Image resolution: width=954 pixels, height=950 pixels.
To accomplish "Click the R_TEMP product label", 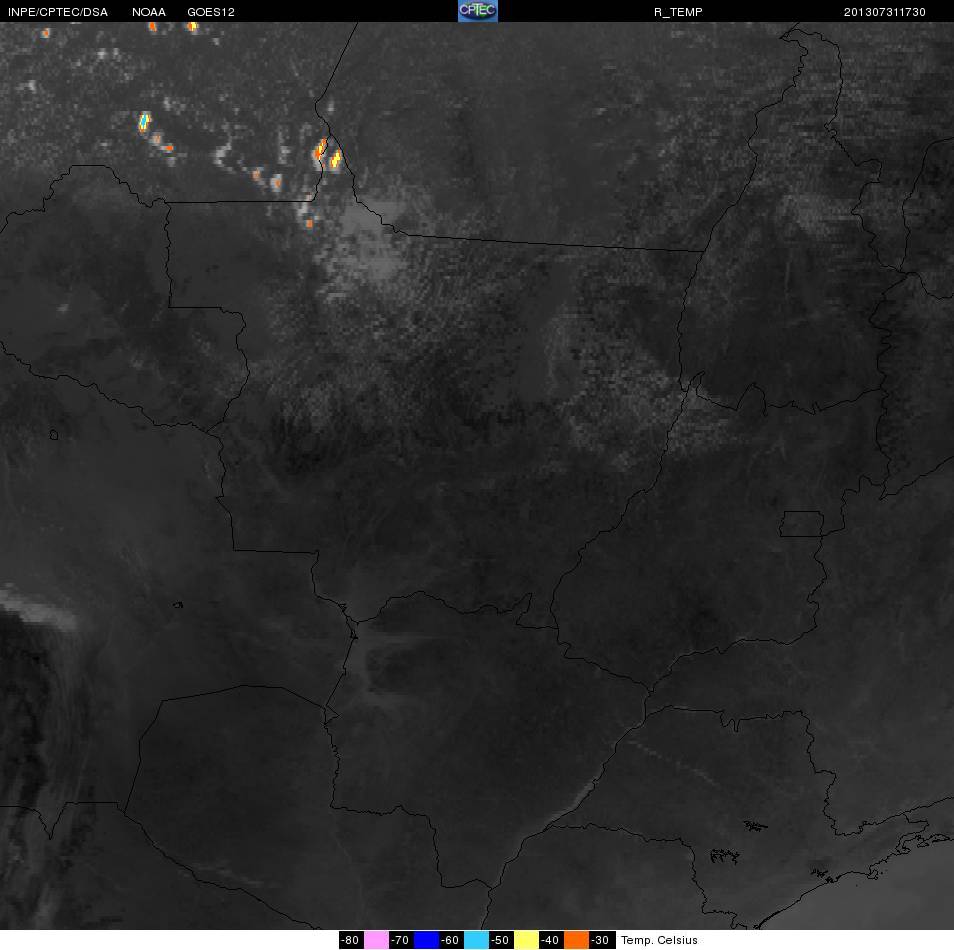I will [678, 12].
